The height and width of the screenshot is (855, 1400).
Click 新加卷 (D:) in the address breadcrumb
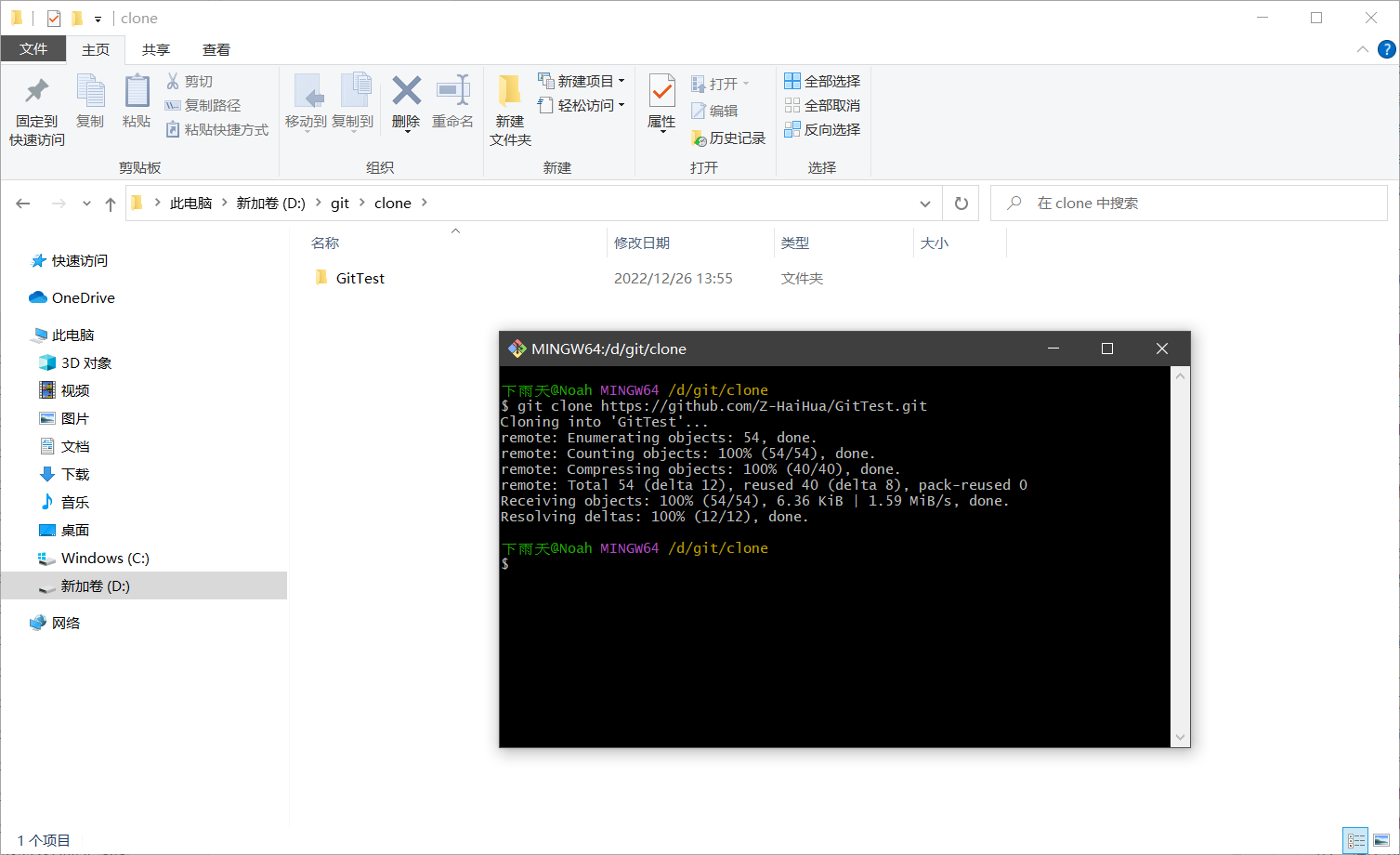pyautogui.click(x=270, y=204)
